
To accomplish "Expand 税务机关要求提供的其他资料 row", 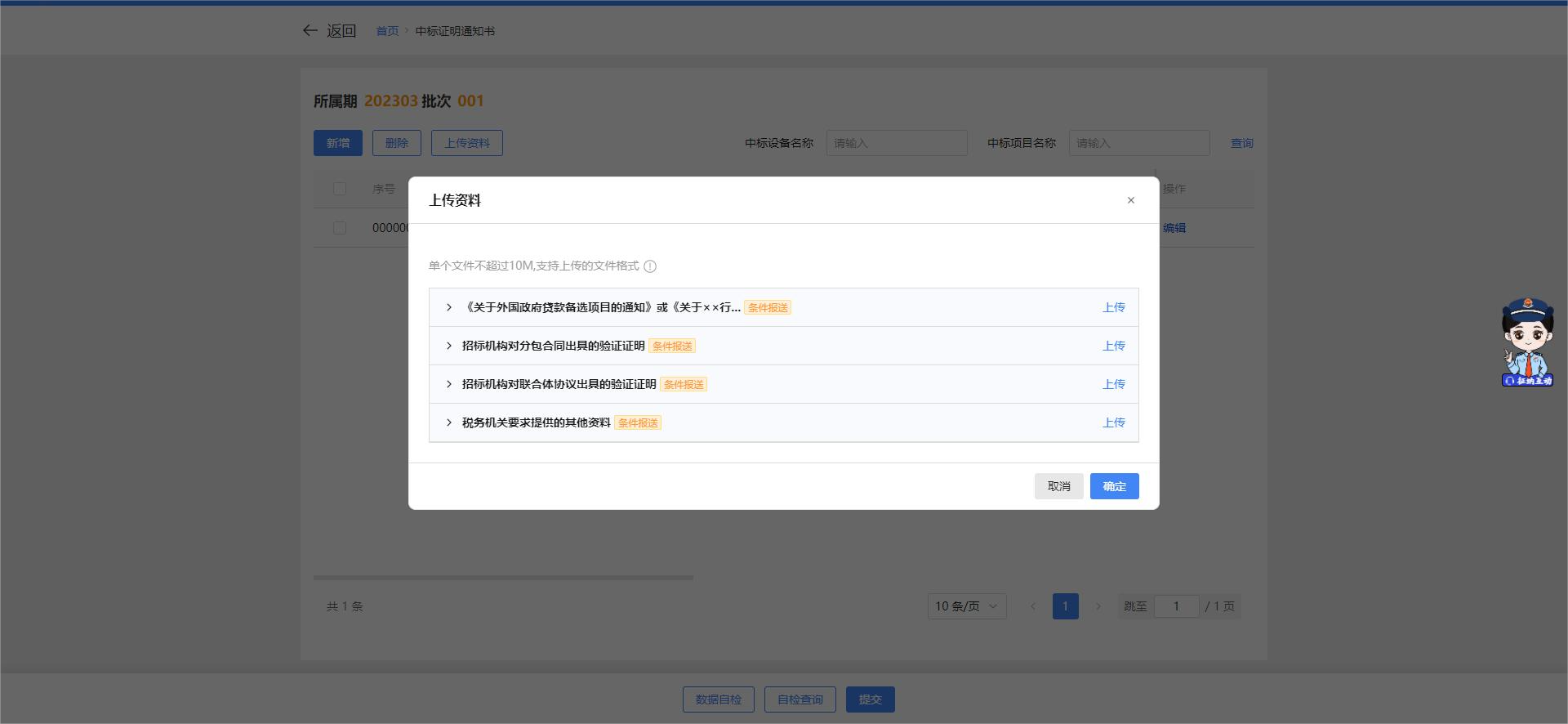I will 449,422.
